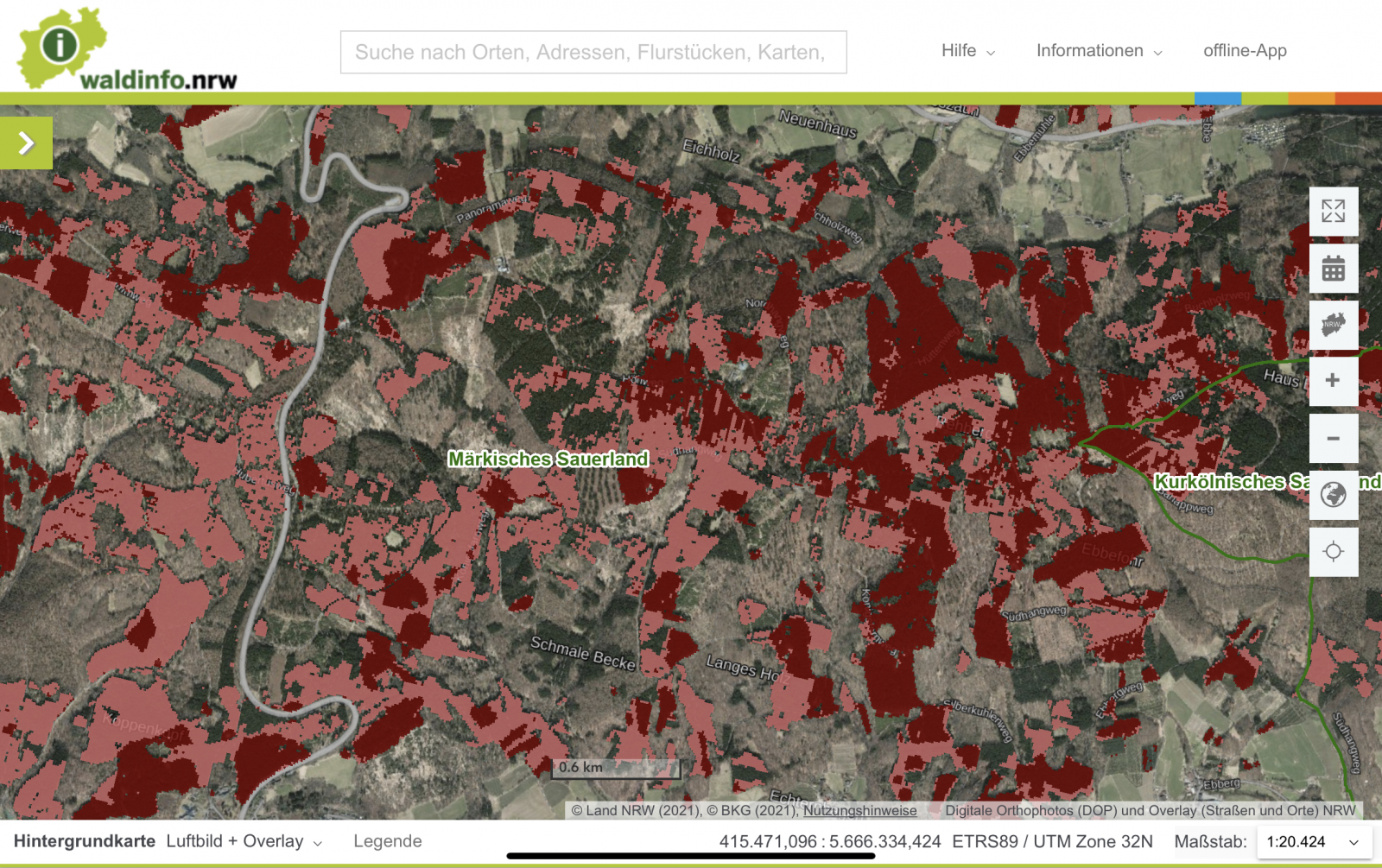The width and height of the screenshot is (1382, 868).
Task: Click the Märkisches Sauerland map label
Action: point(548,459)
